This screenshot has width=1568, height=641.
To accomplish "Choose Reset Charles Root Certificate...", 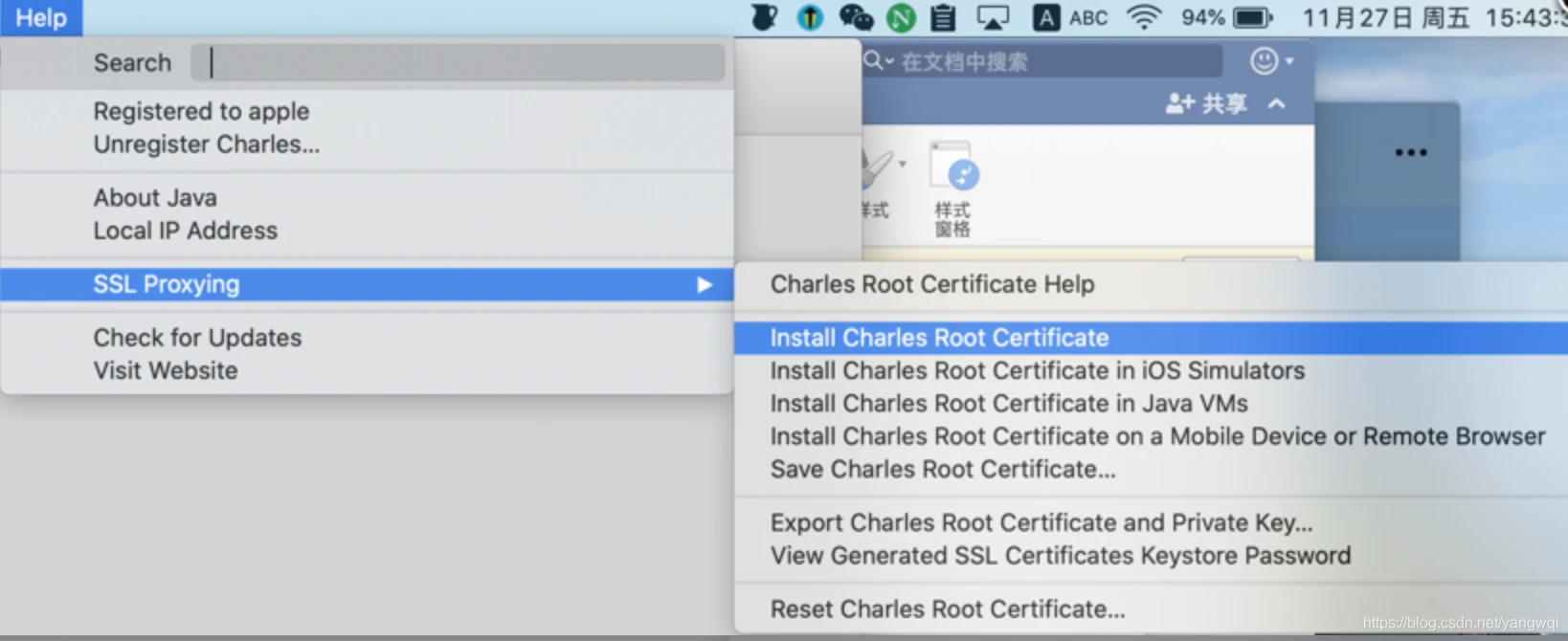I will 1151,609.
